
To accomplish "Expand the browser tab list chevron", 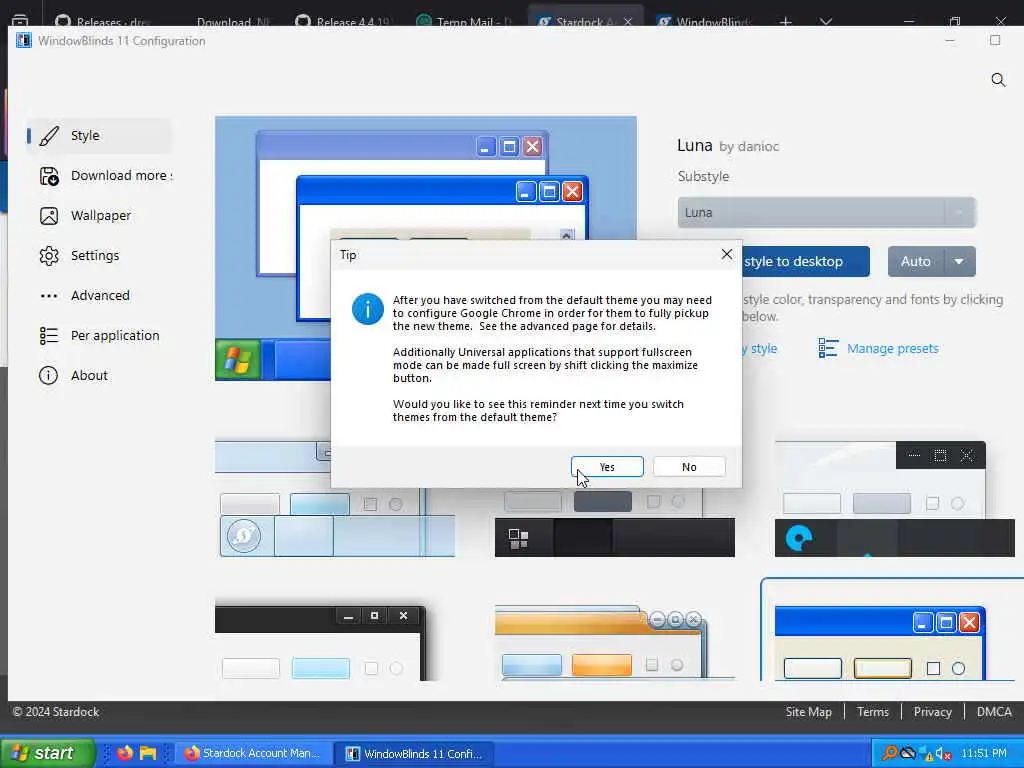I will 826,22.
